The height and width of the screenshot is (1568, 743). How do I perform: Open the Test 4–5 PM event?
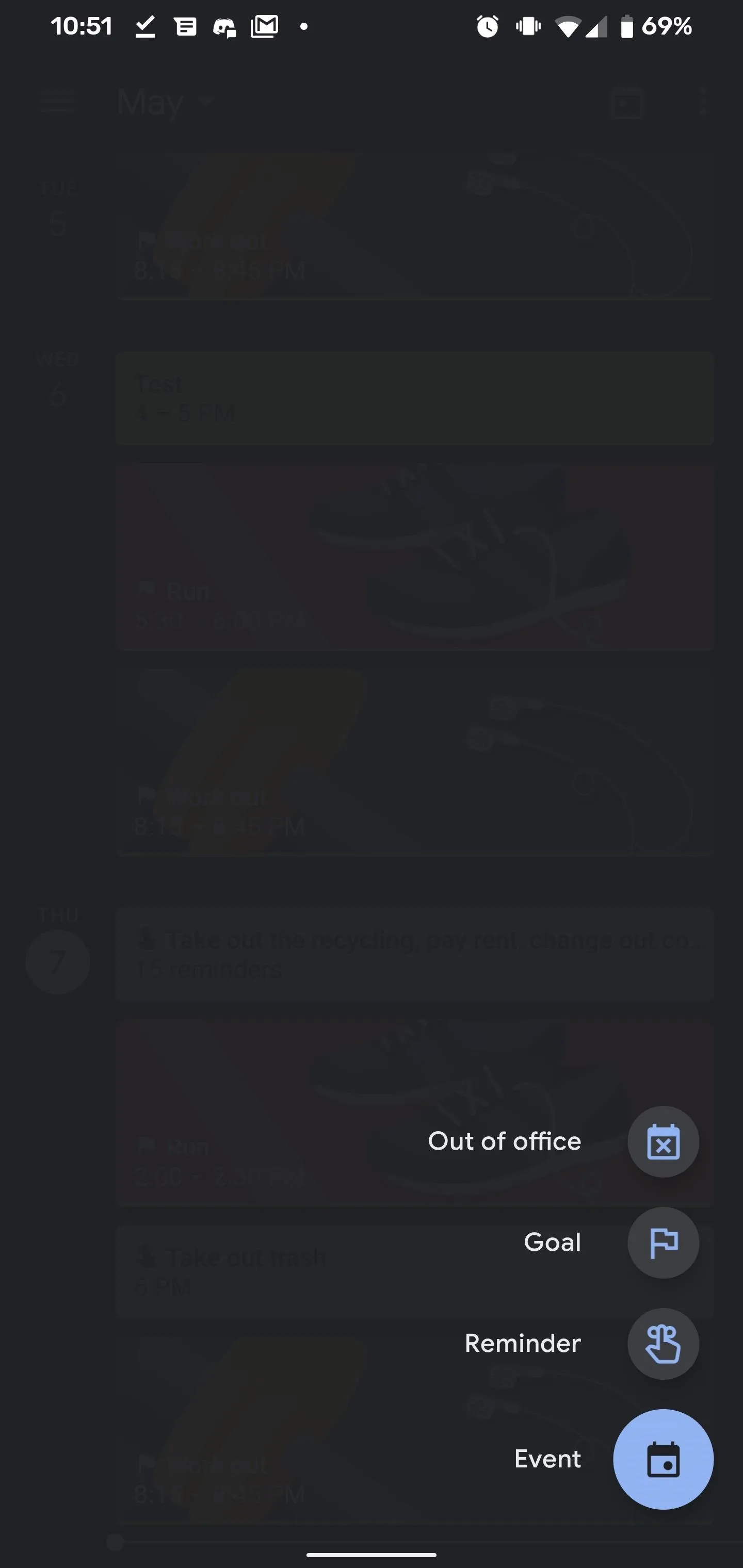(415, 398)
